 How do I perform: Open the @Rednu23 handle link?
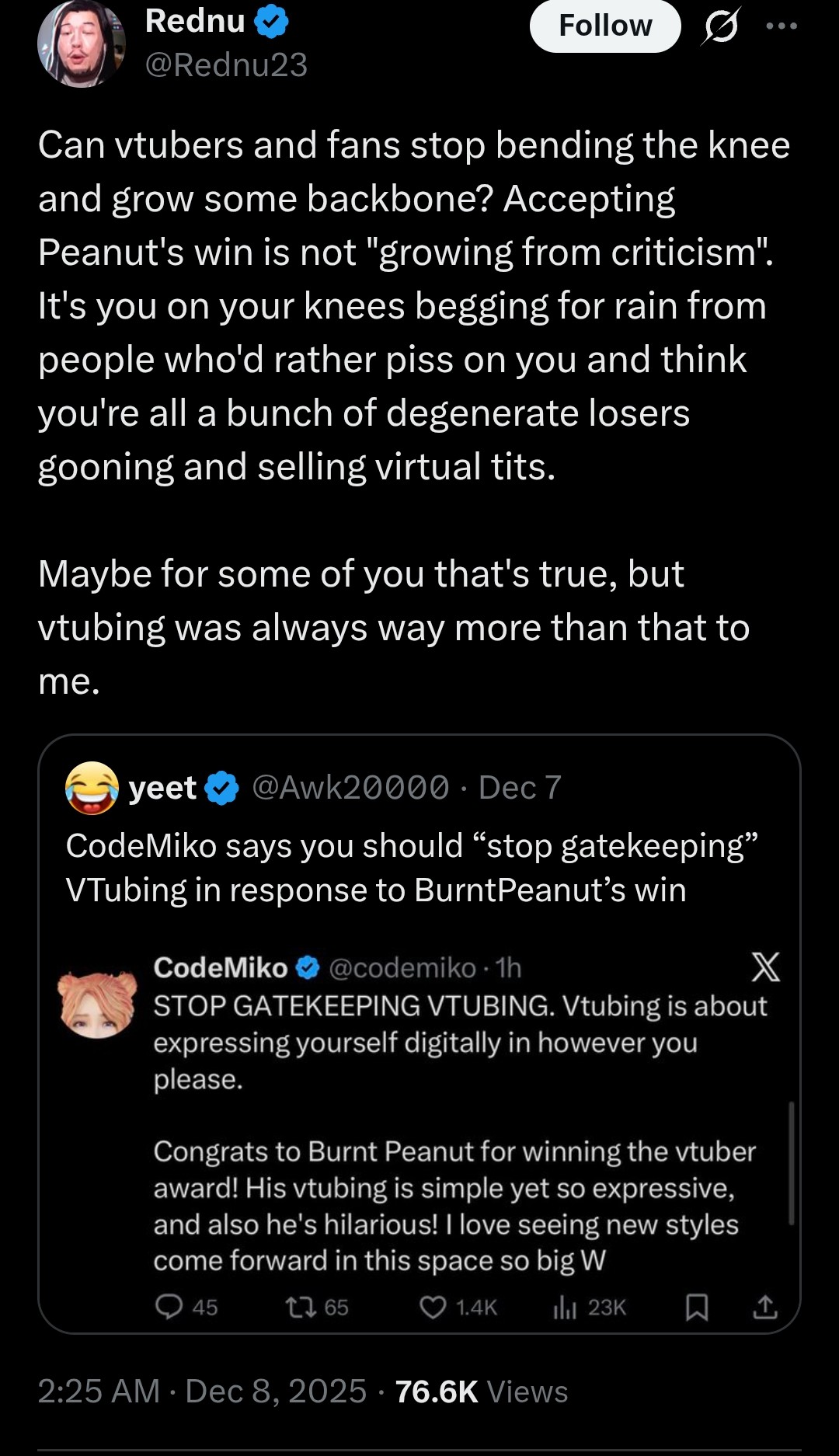tap(226, 65)
